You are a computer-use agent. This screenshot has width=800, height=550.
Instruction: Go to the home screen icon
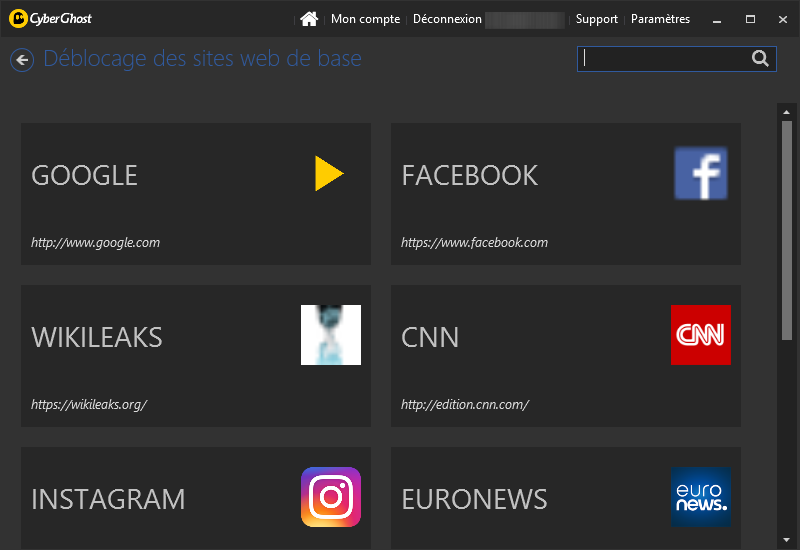[309, 19]
